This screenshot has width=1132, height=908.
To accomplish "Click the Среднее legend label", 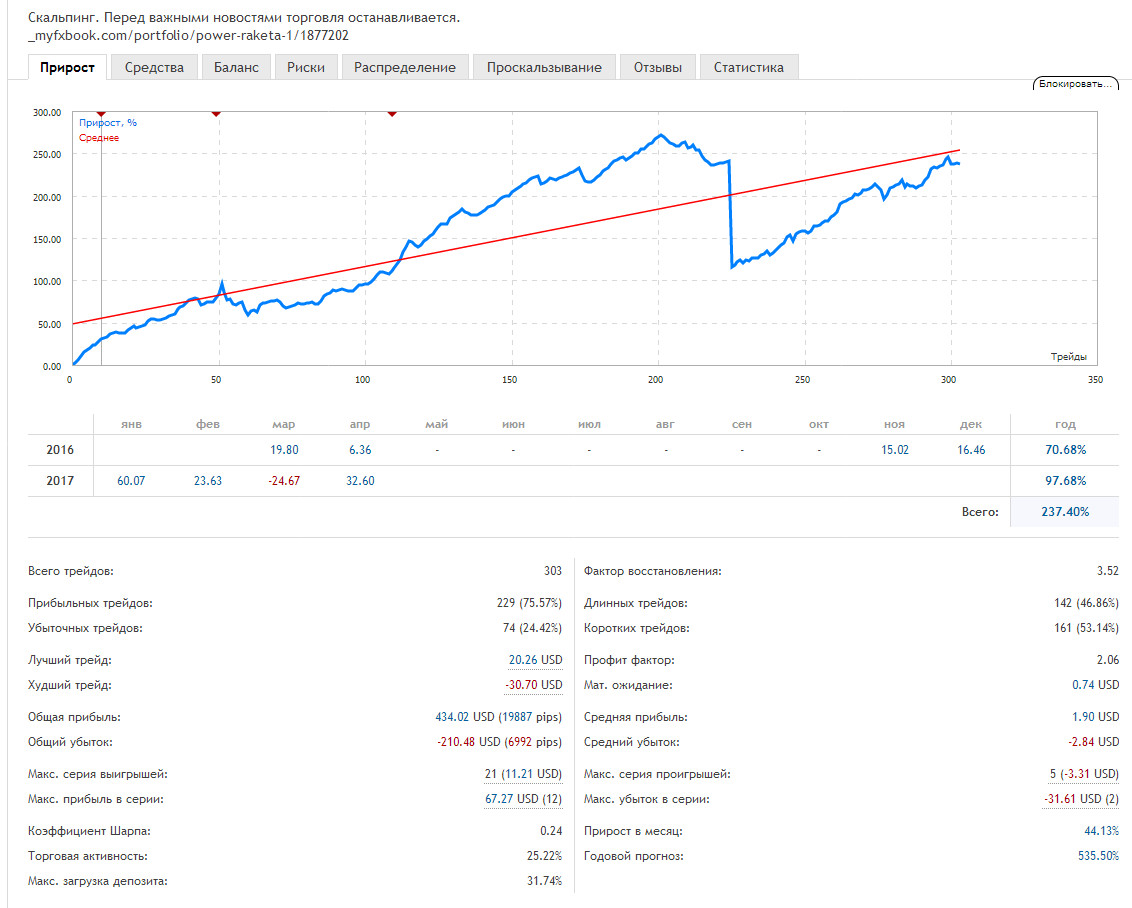I will pyautogui.click(x=99, y=138).
